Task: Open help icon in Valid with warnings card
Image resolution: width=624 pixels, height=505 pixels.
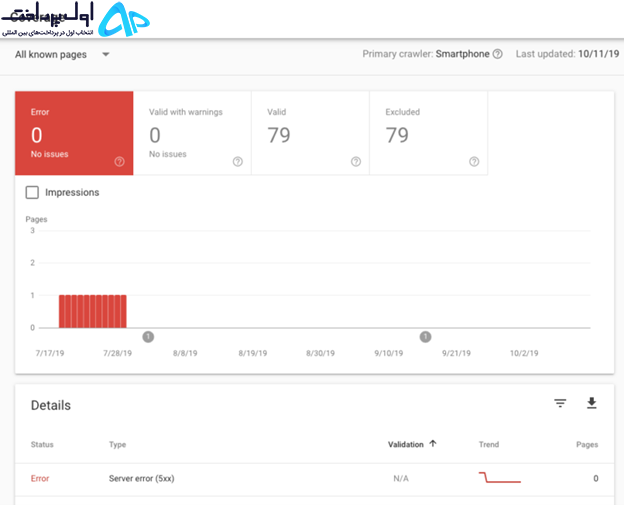Action: coord(238,162)
